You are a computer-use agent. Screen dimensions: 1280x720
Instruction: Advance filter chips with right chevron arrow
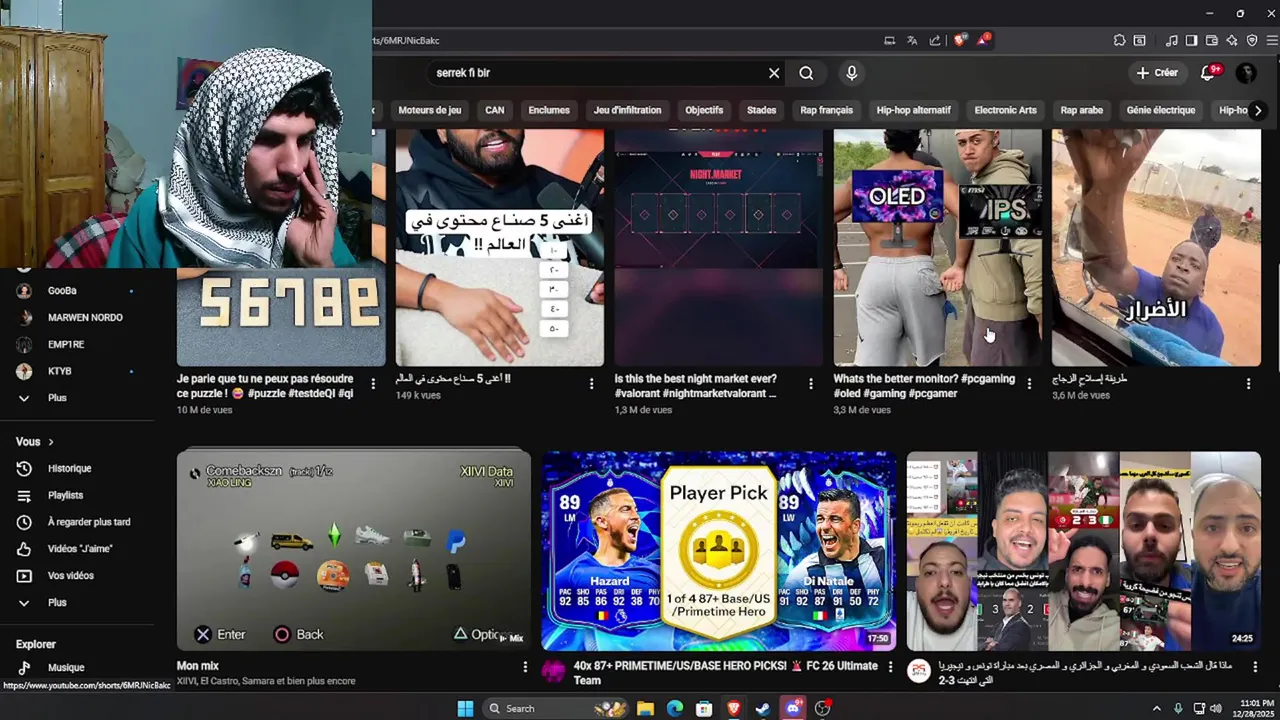coord(1258,110)
